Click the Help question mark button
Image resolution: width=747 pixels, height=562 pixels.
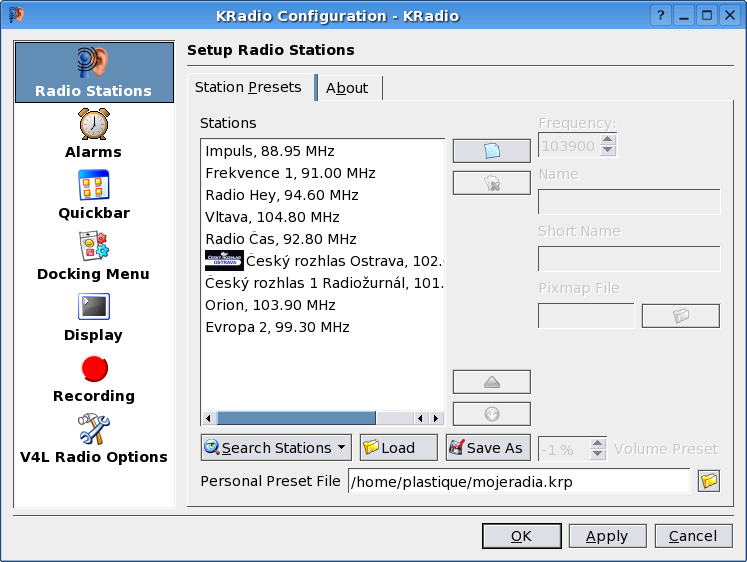coord(661,15)
